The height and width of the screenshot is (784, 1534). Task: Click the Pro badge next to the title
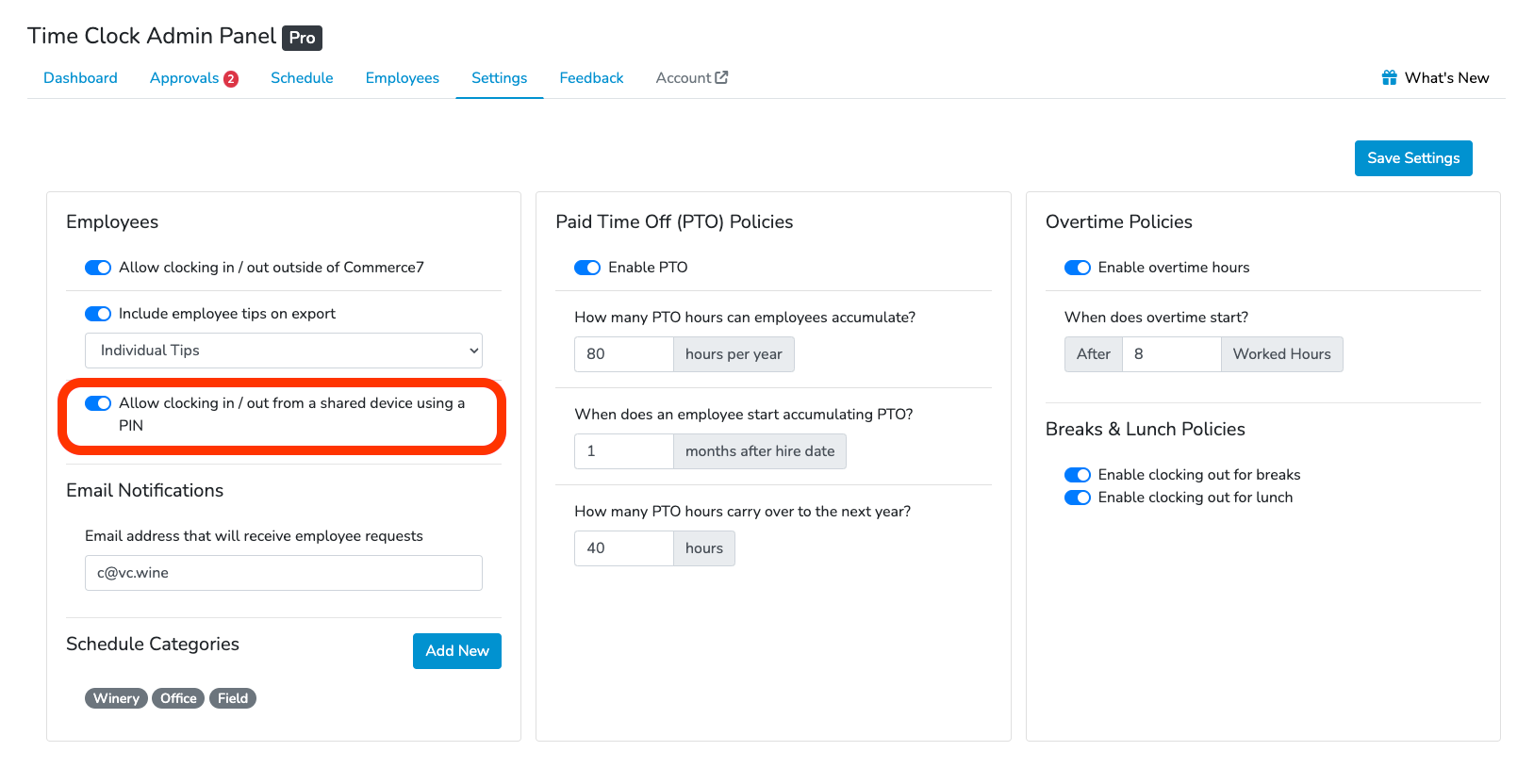(302, 38)
